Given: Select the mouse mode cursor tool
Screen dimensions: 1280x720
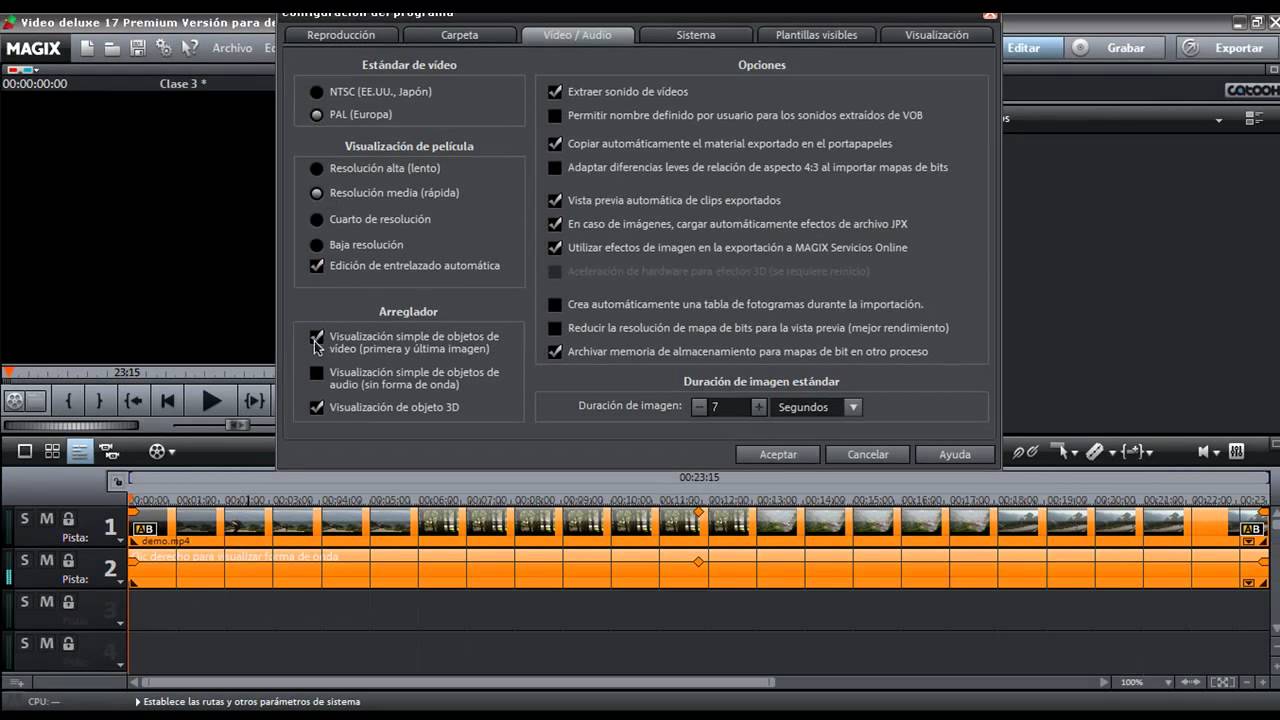Looking at the screenshot, I should click(x=1058, y=452).
